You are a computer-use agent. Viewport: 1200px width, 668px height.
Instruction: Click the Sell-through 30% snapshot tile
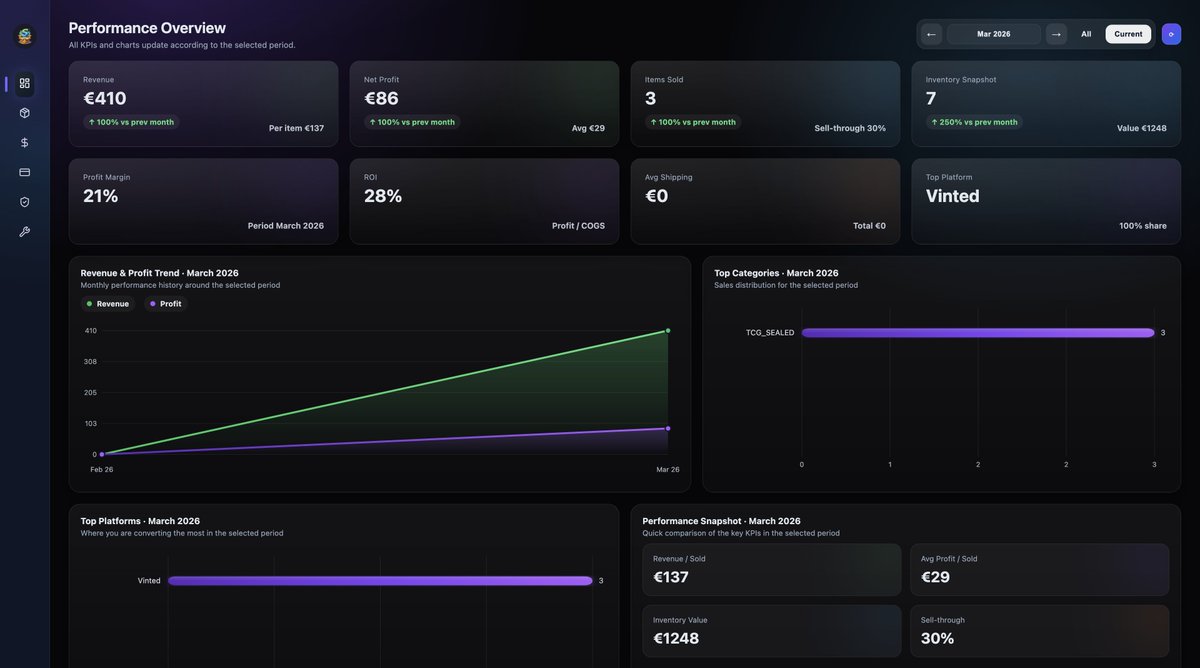point(1039,631)
